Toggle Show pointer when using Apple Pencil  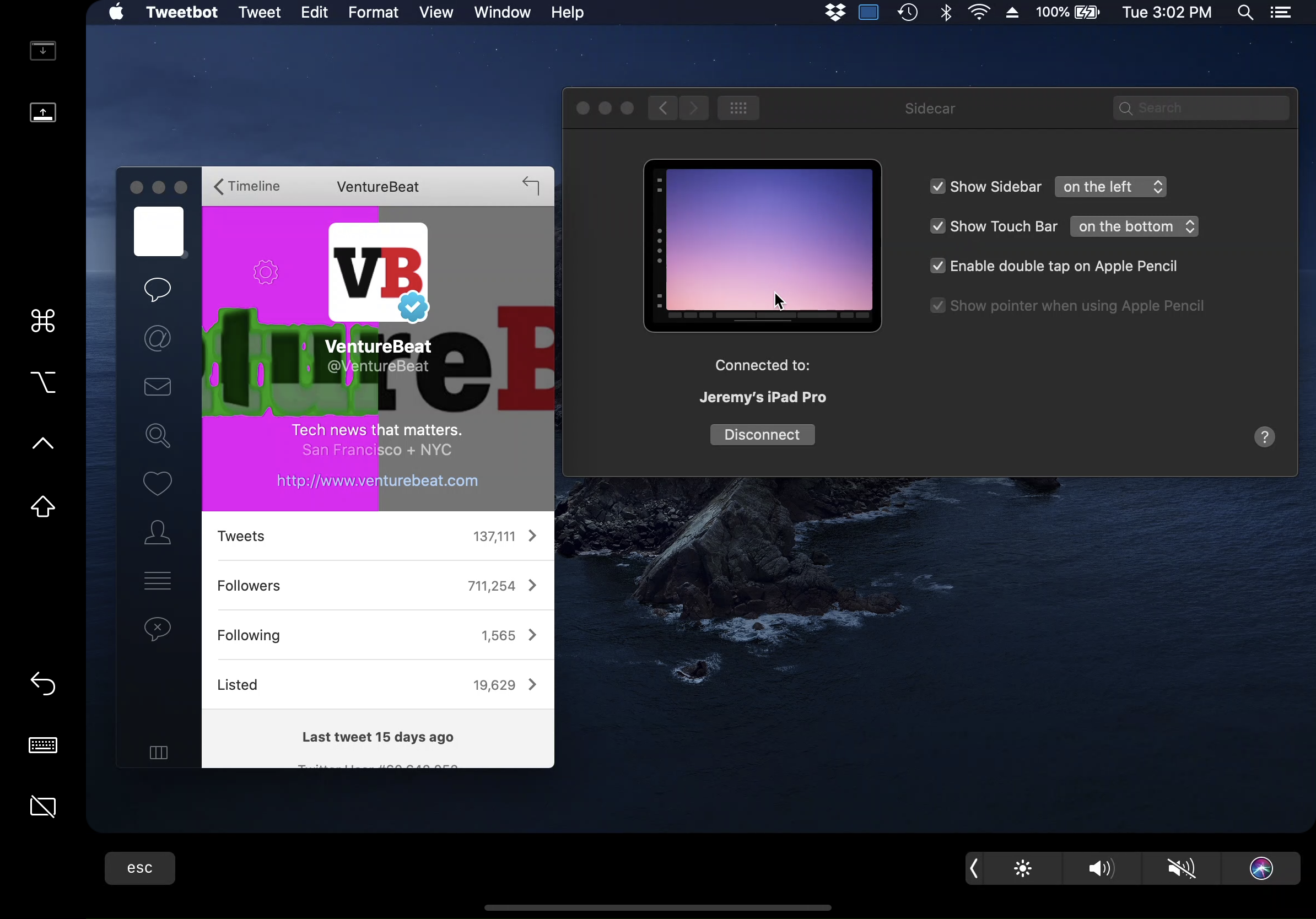[x=938, y=305]
